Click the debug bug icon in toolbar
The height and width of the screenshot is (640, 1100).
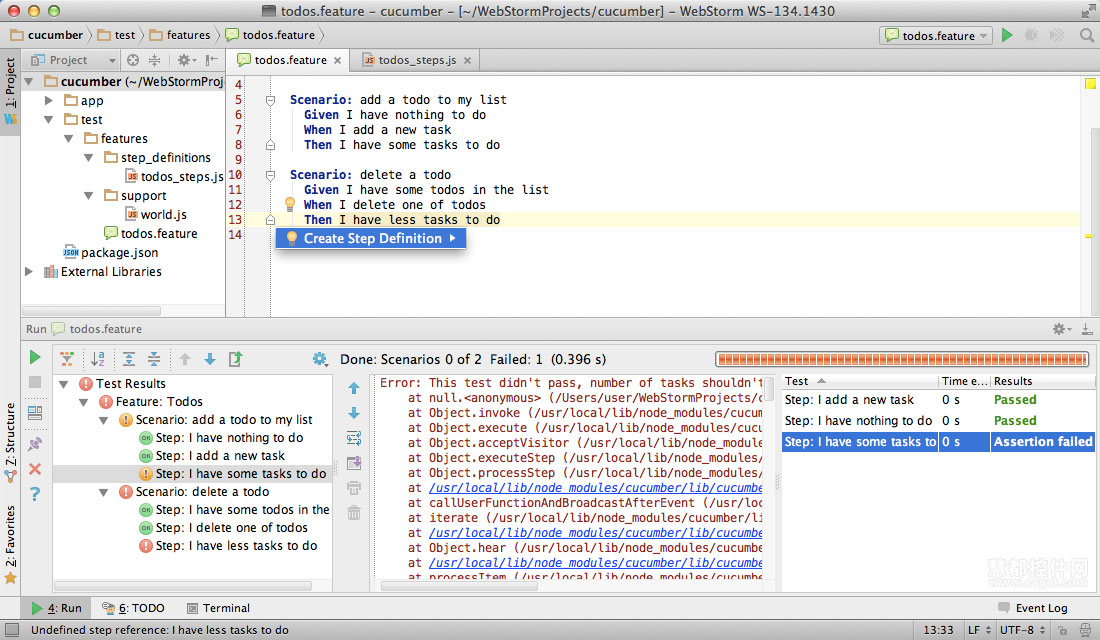point(1031,35)
